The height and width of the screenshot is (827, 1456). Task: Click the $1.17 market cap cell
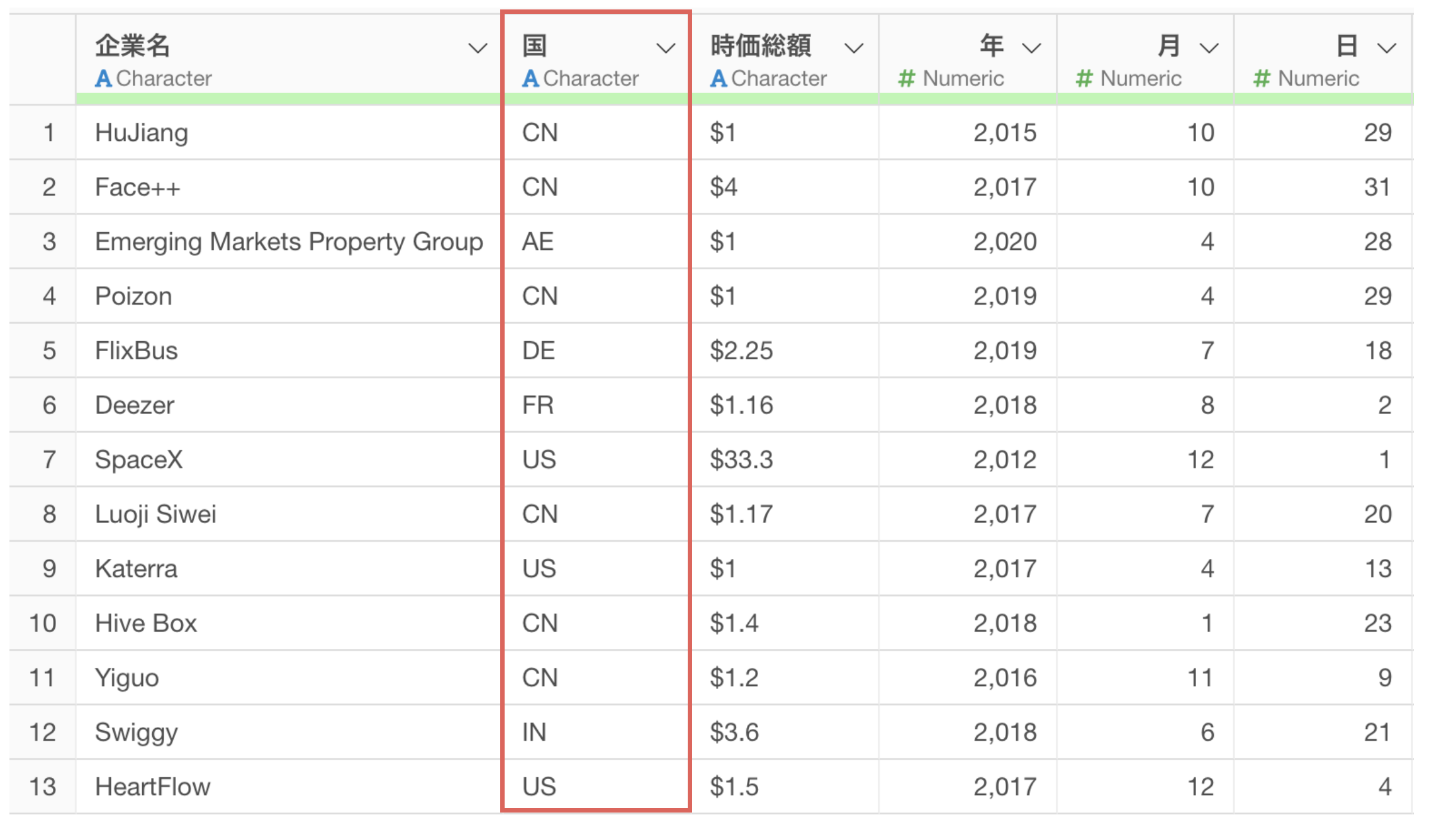[x=785, y=514]
